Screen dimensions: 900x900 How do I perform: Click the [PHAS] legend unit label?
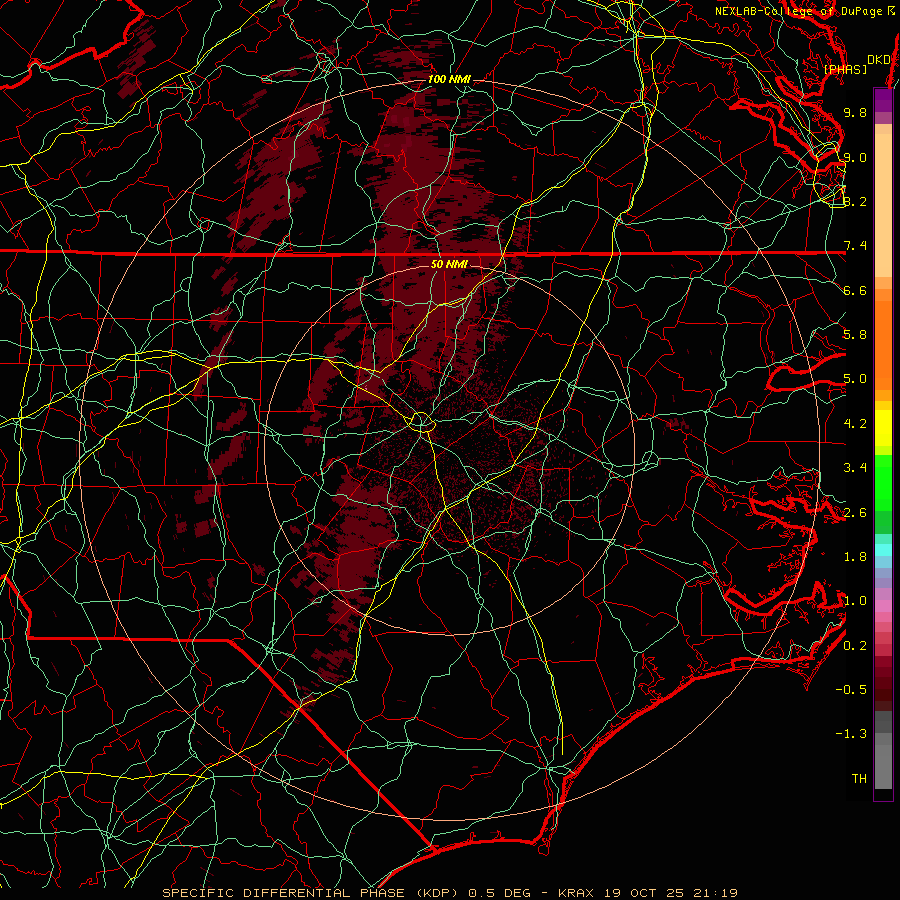[x=845, y=70]
